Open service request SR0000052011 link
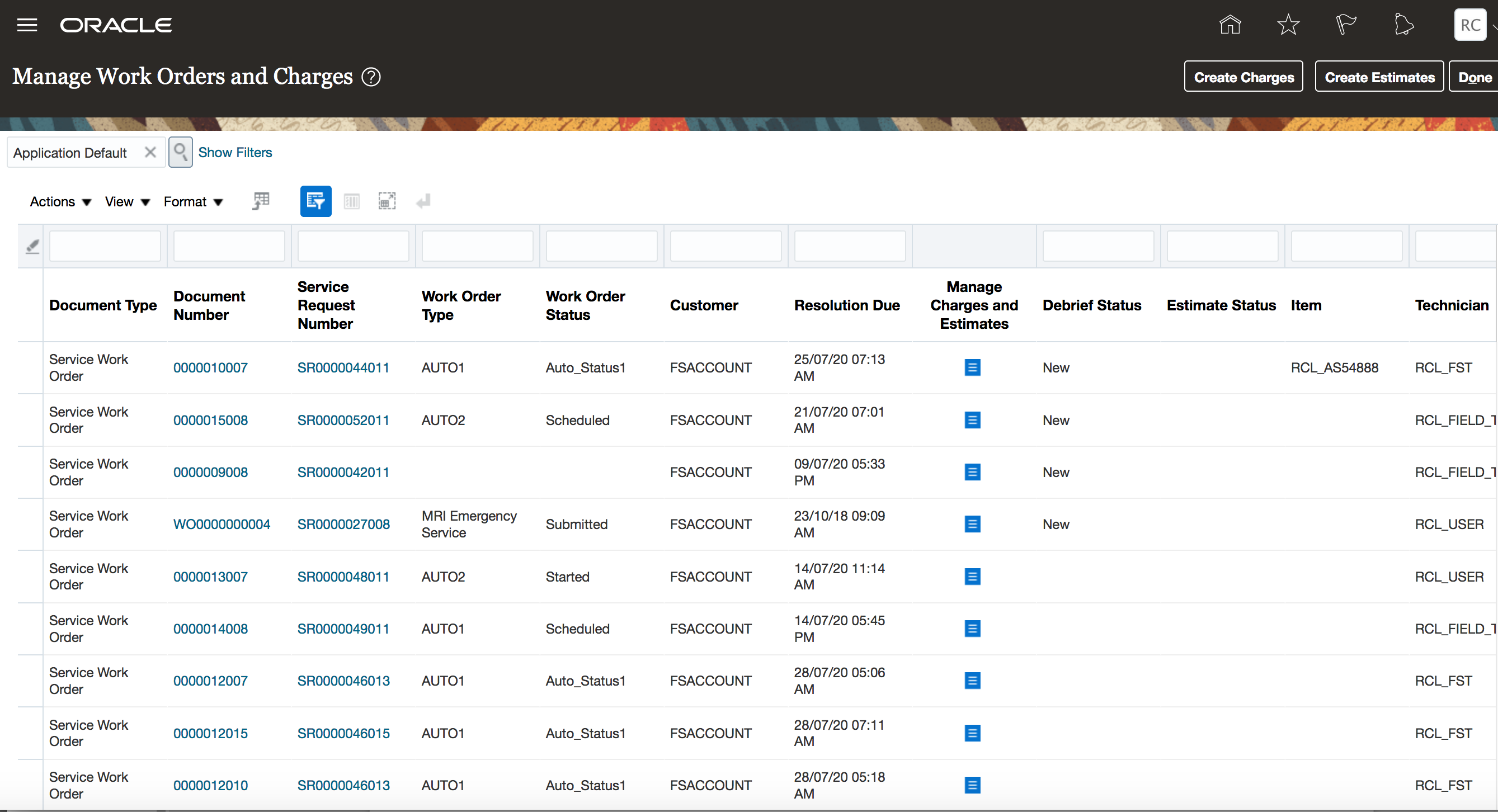This screenshot has width=1498, height=812. [343, 420]
